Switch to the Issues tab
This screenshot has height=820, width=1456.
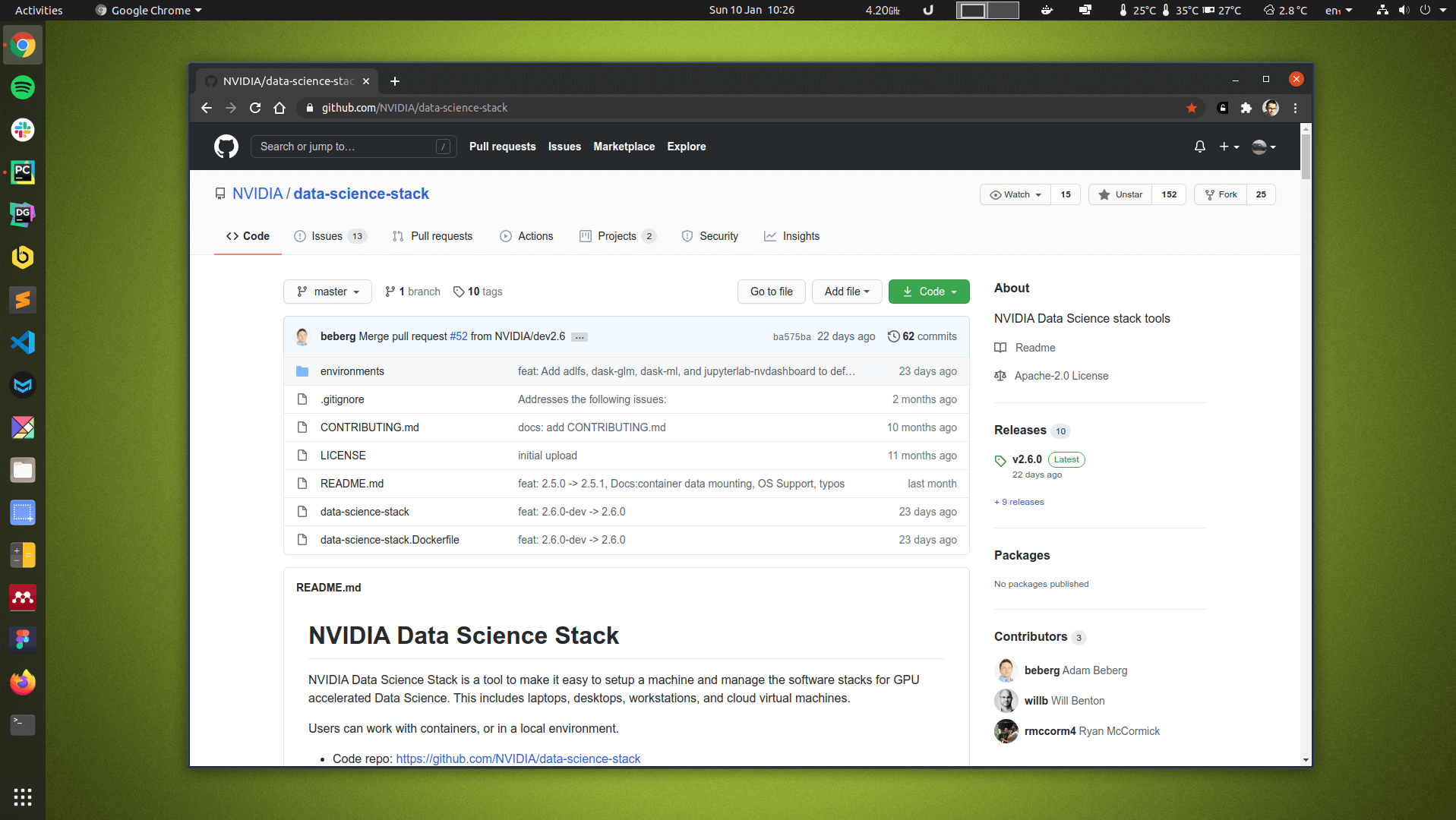[330, 236]
